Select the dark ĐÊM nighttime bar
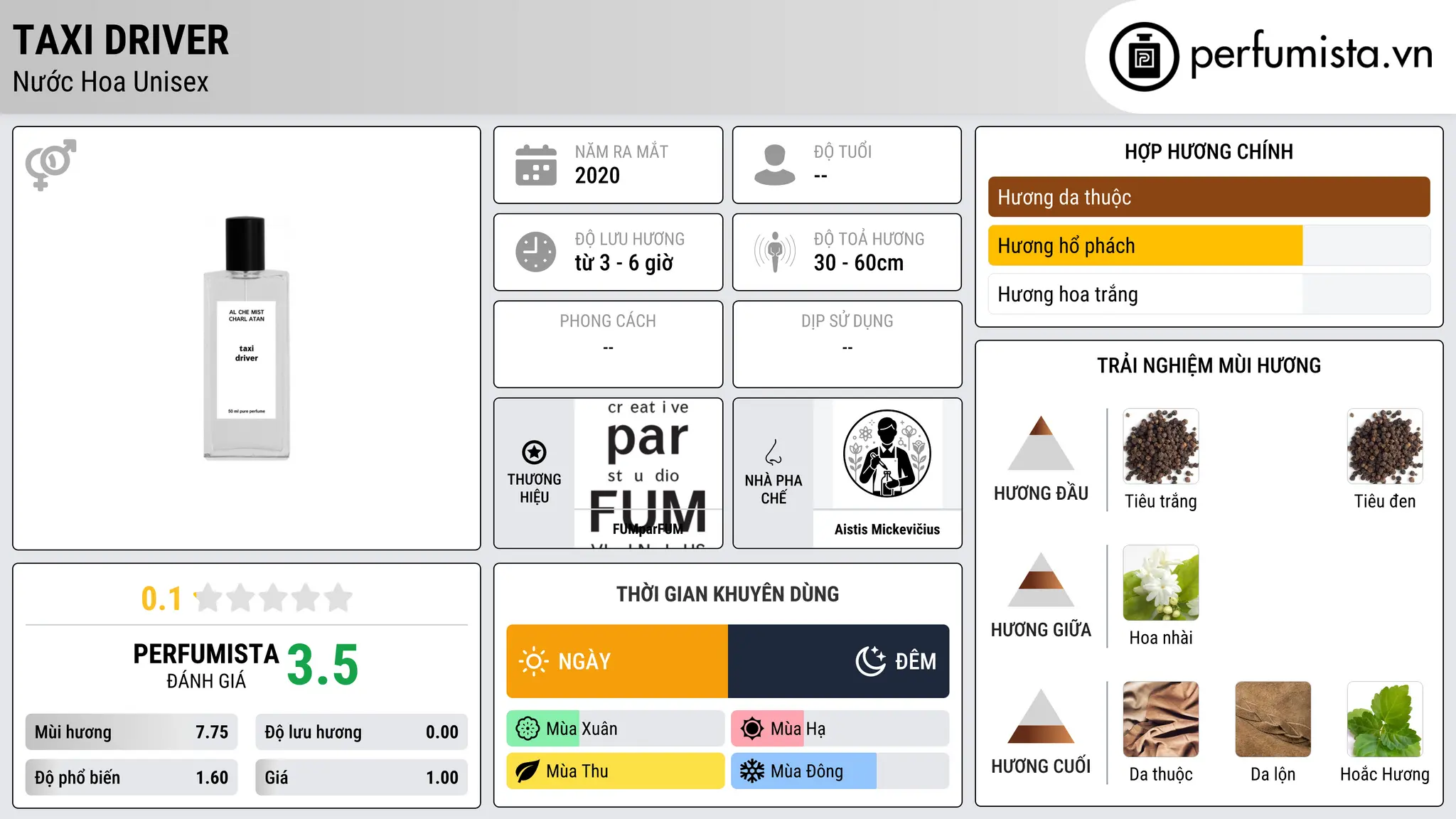The height and width of the screenshot is (819, 1456). 839,661
